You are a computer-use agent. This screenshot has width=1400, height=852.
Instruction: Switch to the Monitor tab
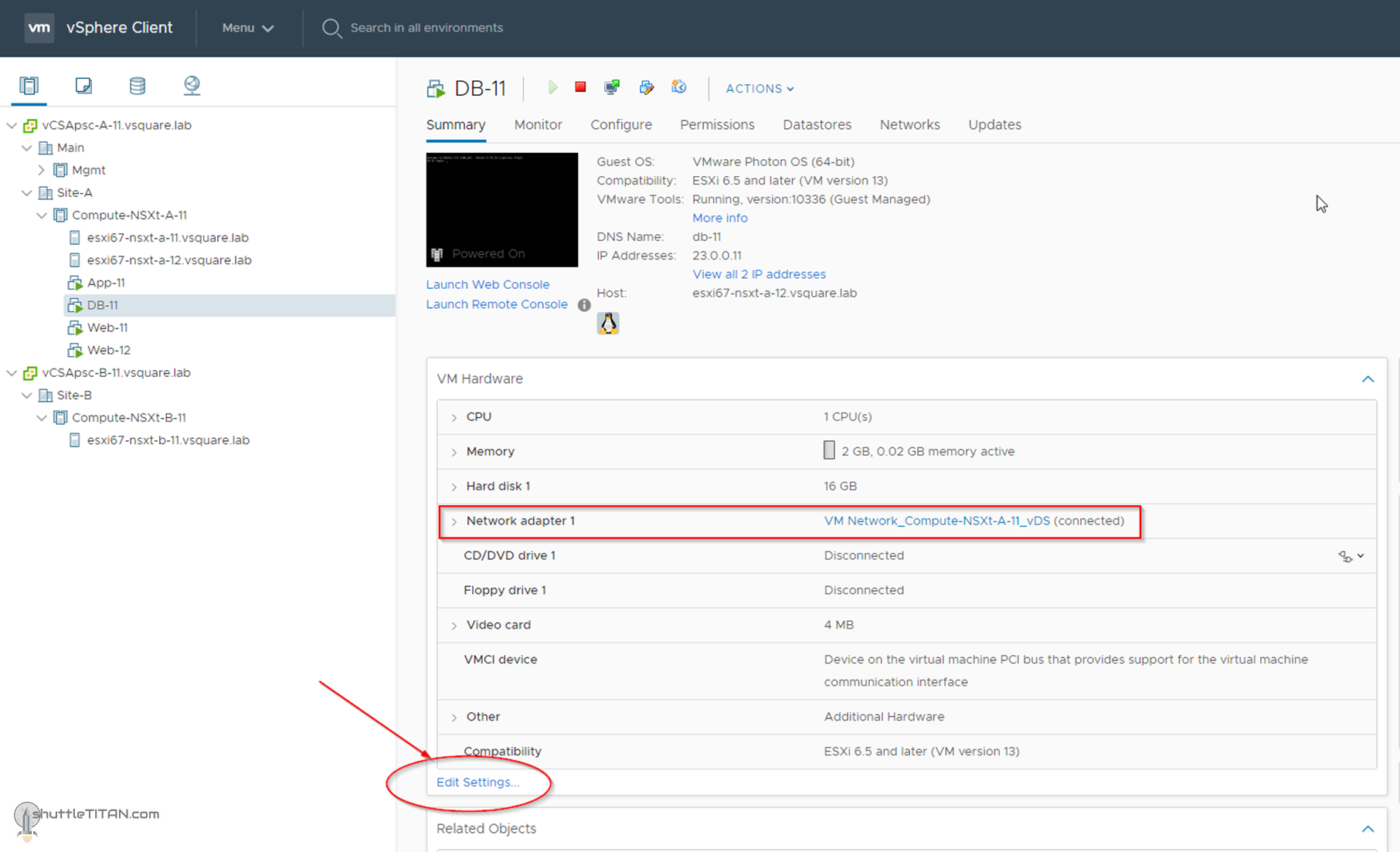[x=538, y=125]
